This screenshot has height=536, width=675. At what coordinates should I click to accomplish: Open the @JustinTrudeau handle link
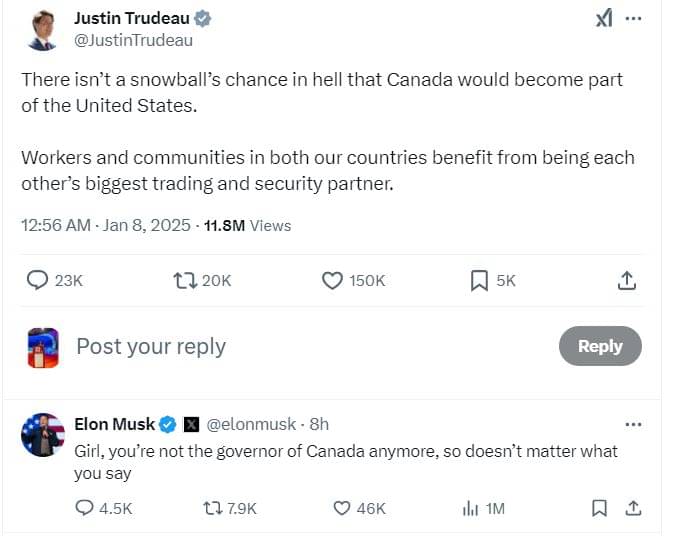click(134, 41)
